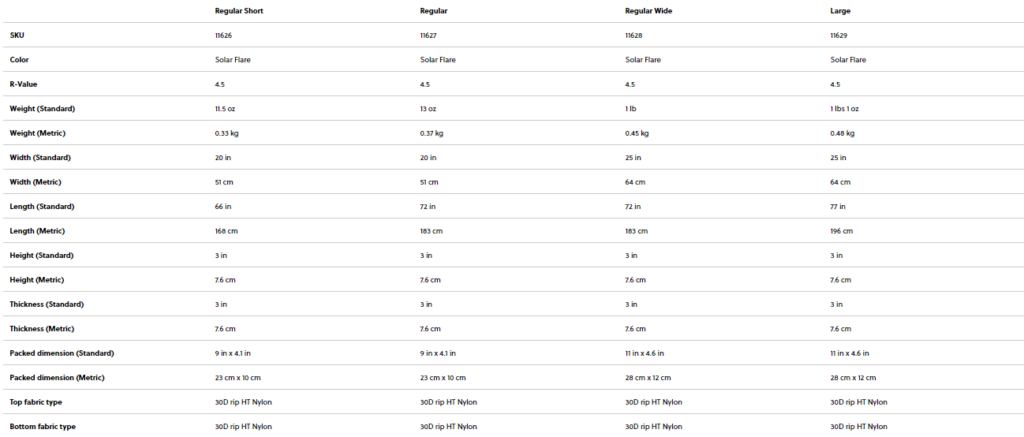Select the Regular Wide column header
Image resolution: width=1024 pixels, height=437 pixels.
point(648,11)
